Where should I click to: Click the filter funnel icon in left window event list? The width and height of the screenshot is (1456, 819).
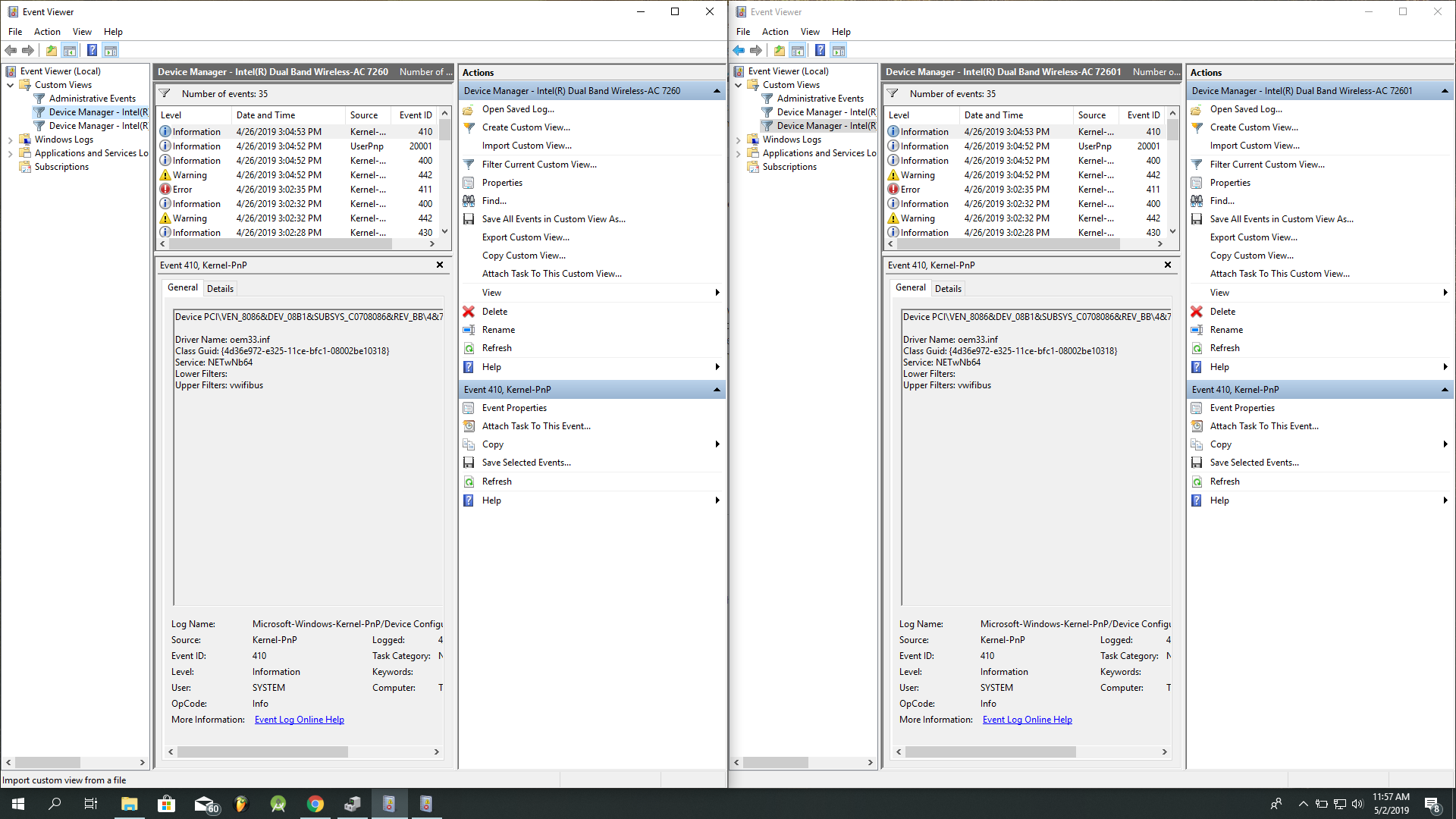click(165, 93)
